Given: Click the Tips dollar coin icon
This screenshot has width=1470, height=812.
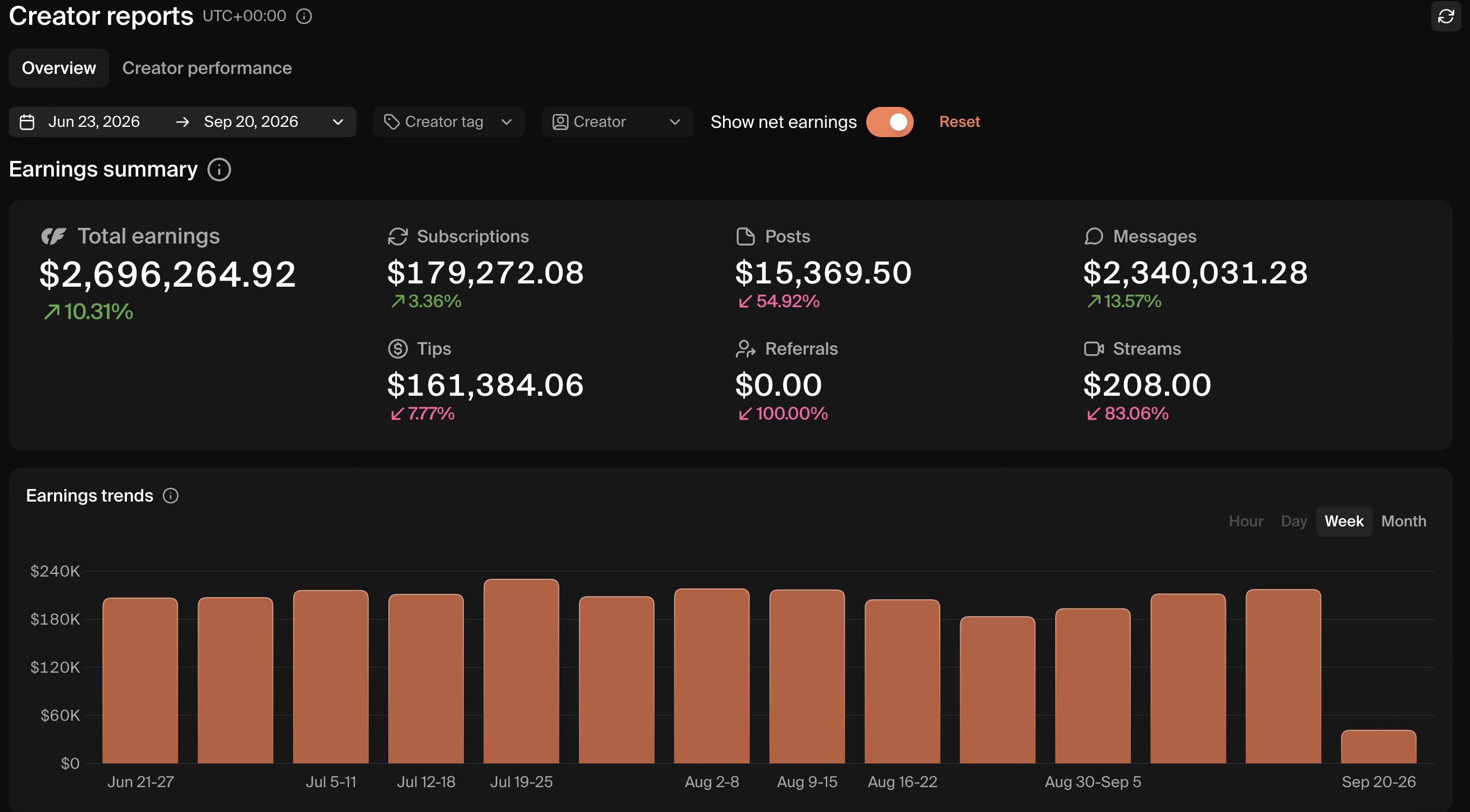Looking at the screenshot, I should 398,349.
